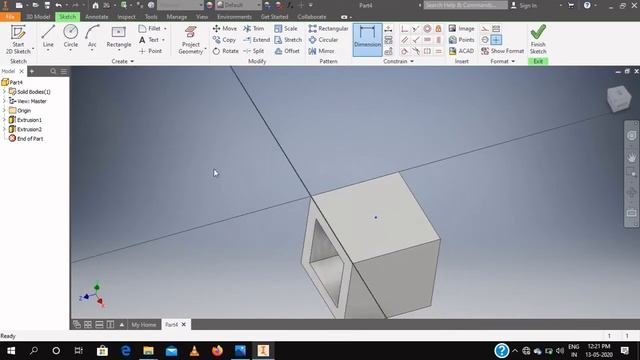Screen dimensions: 640x360
Task: Select the Circle sketch tool
Action: (71, 36)
